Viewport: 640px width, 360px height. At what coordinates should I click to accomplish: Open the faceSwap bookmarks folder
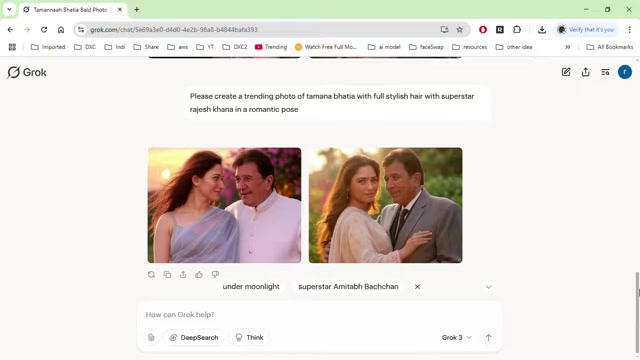(426, 47)
